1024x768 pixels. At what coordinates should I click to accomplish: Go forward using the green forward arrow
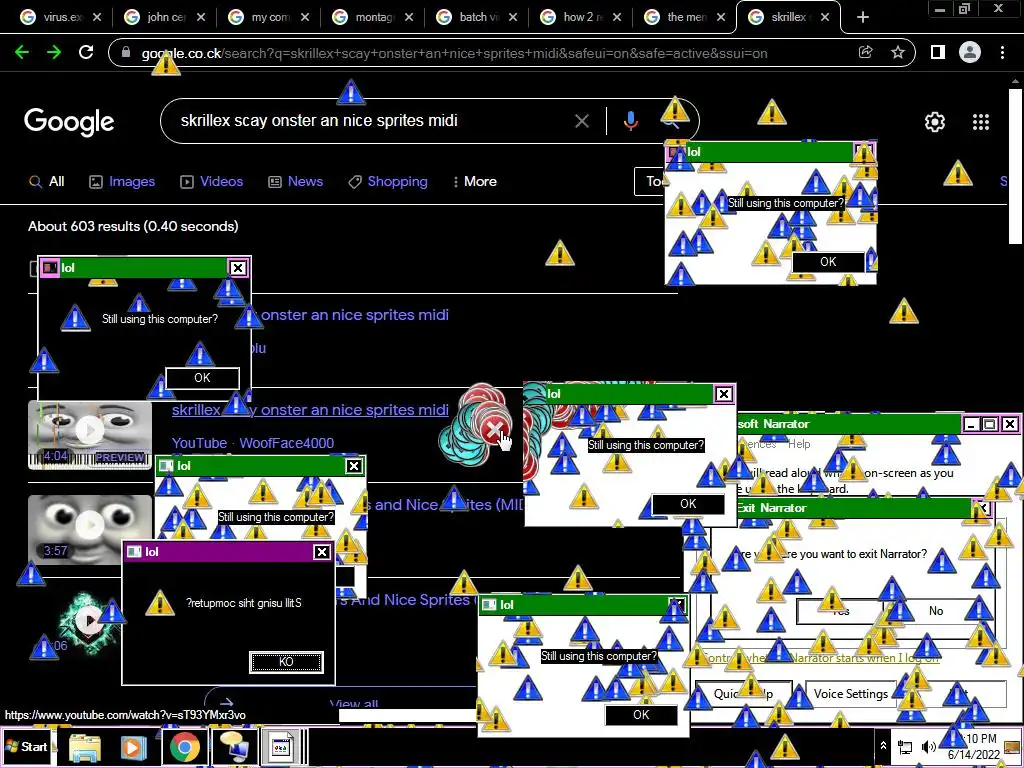coord(54,52)
